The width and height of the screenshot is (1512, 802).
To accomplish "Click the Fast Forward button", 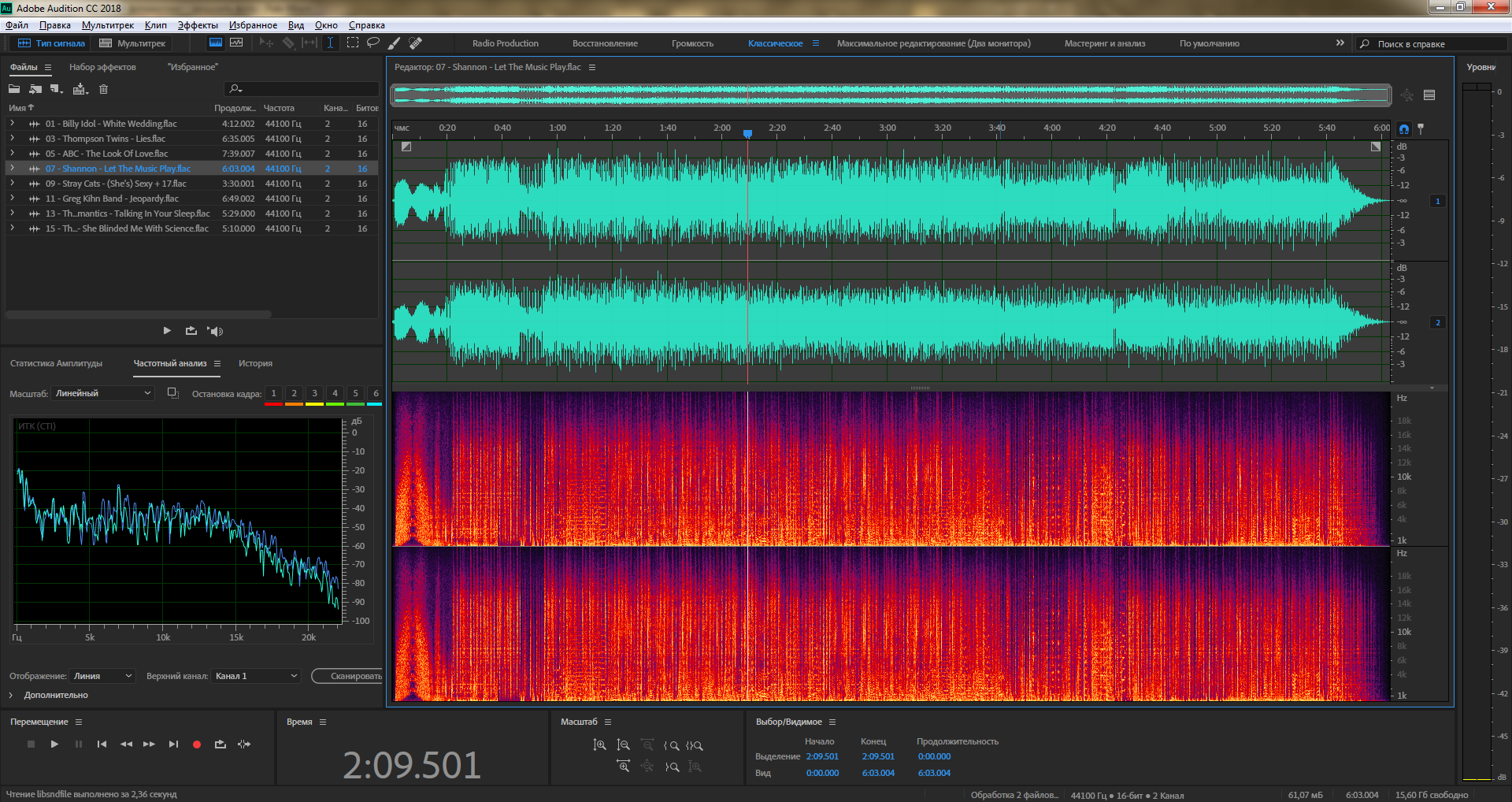I will coord(149,744).
